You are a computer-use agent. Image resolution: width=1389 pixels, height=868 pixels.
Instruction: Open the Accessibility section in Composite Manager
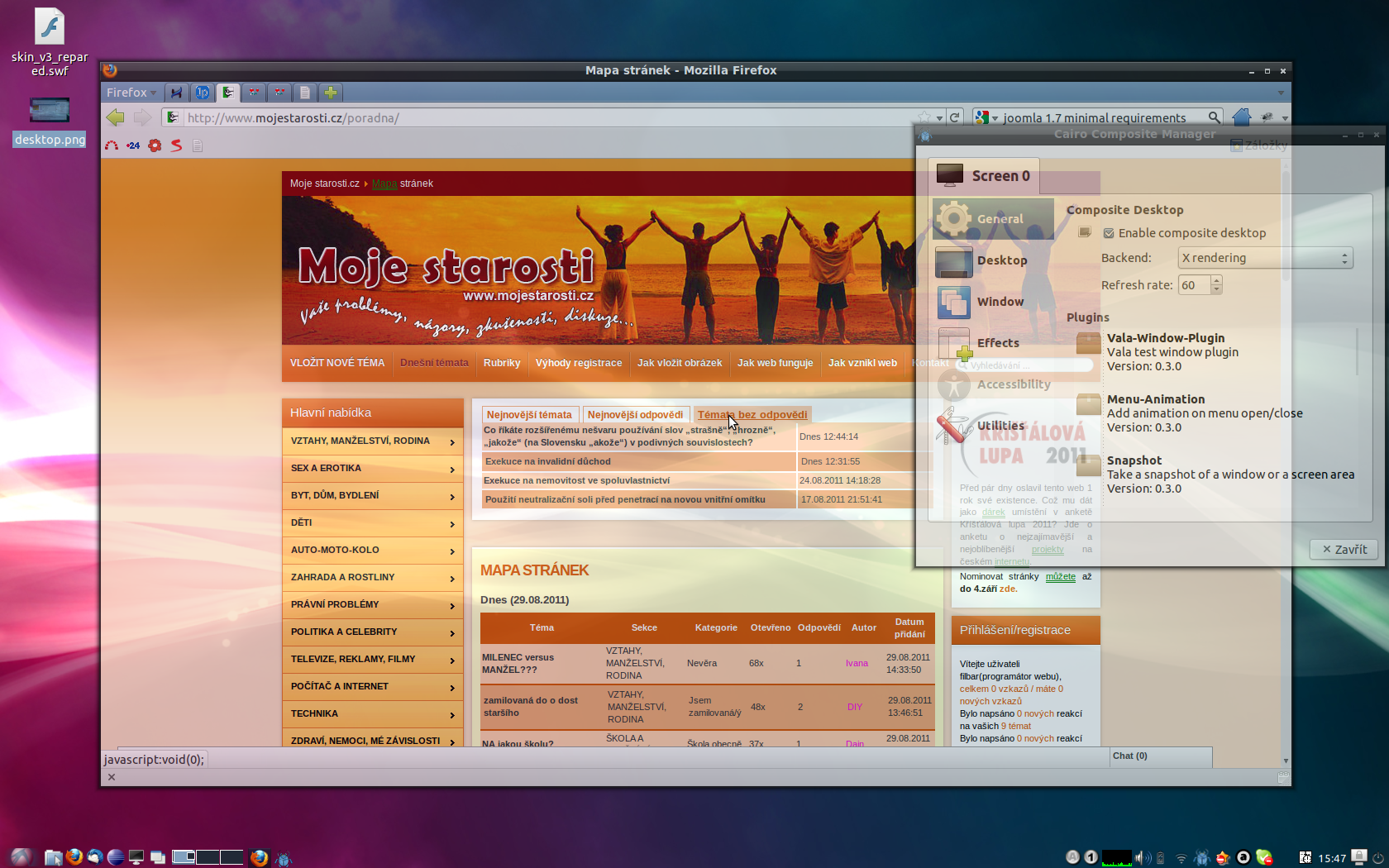(993, 384)
